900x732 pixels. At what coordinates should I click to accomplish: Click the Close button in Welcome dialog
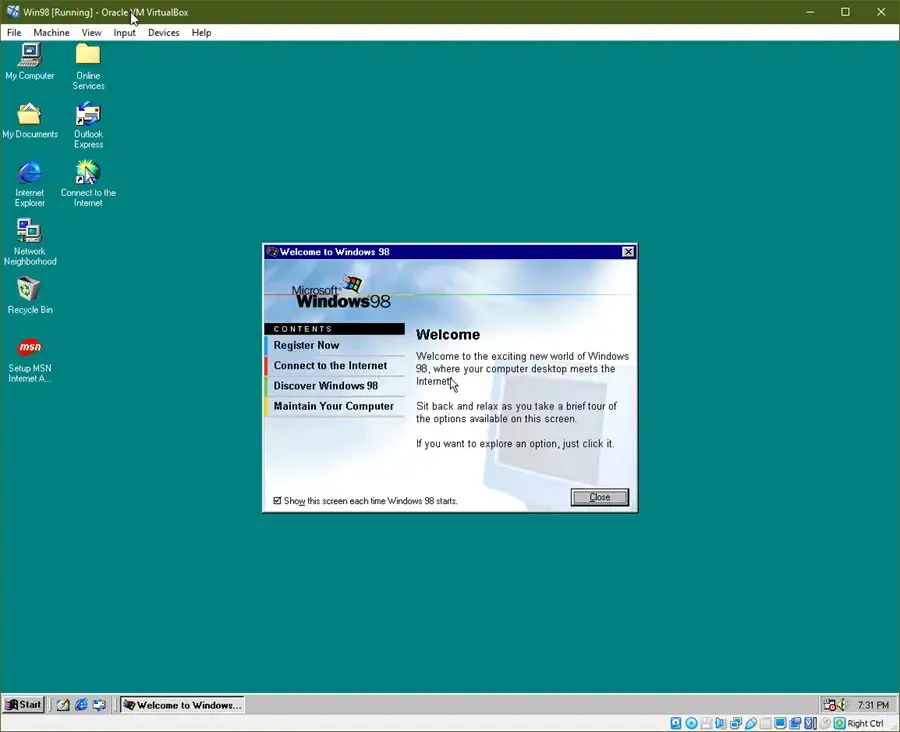600,497
